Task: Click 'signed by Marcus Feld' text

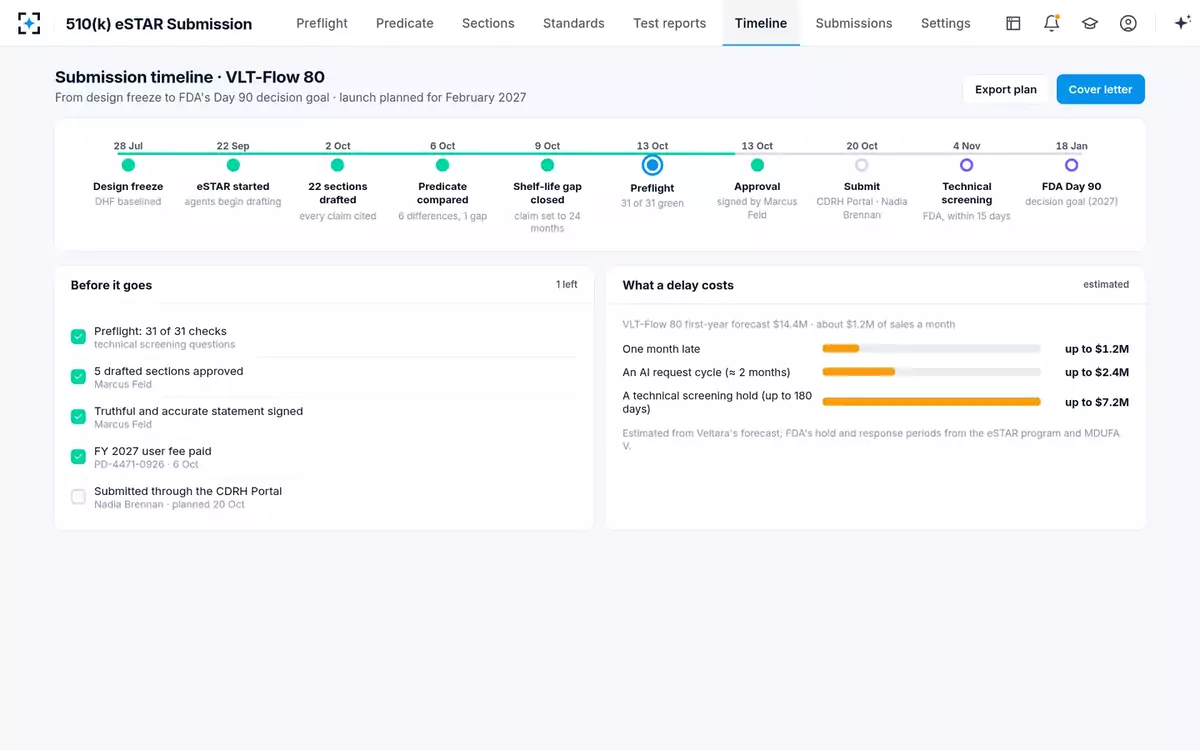Action: point(757,208)
